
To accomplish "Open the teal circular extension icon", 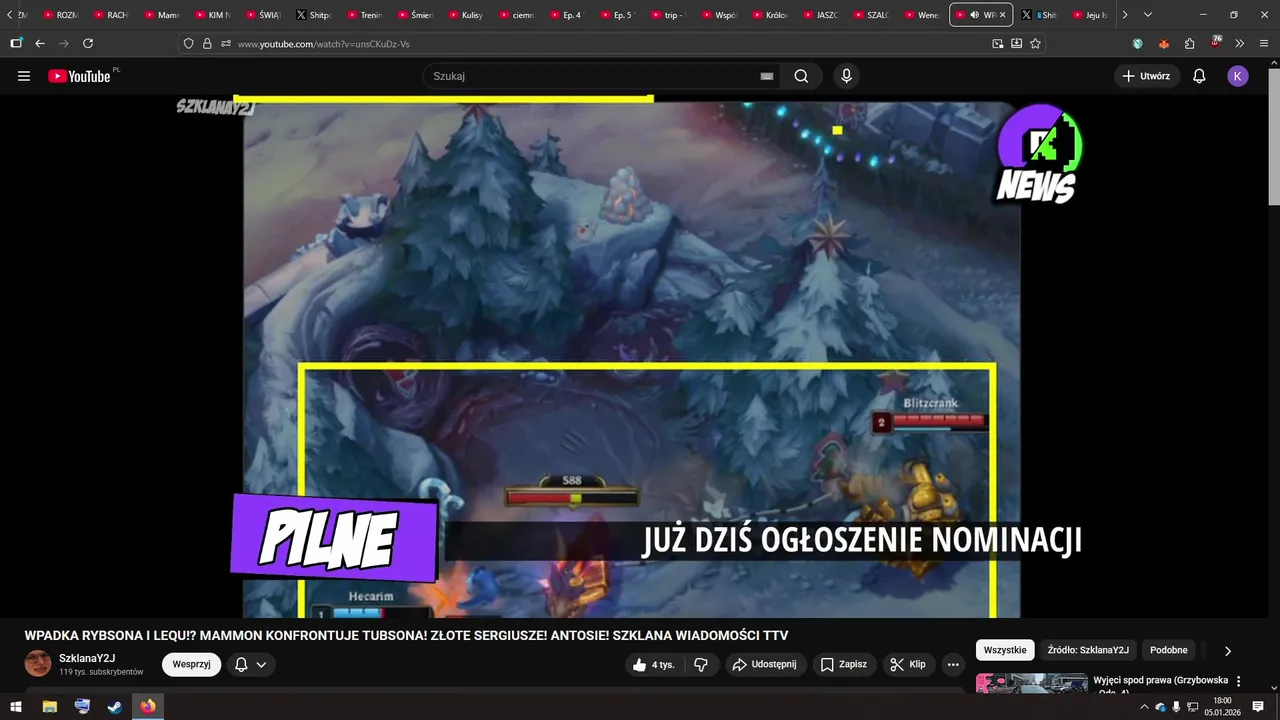I will pos(1138,44).
